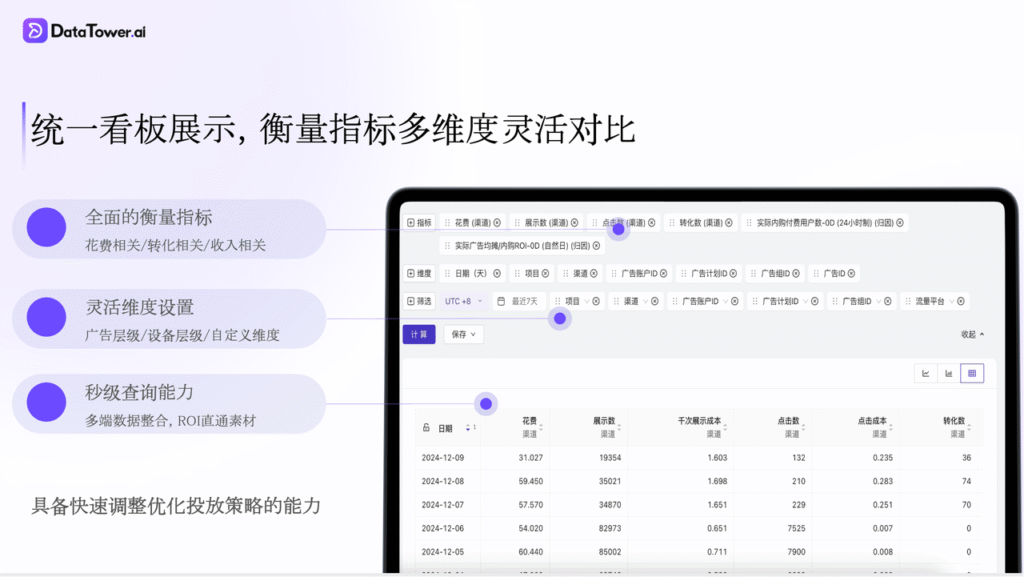
Task: Select the table view icon
Action: point(972,373)
